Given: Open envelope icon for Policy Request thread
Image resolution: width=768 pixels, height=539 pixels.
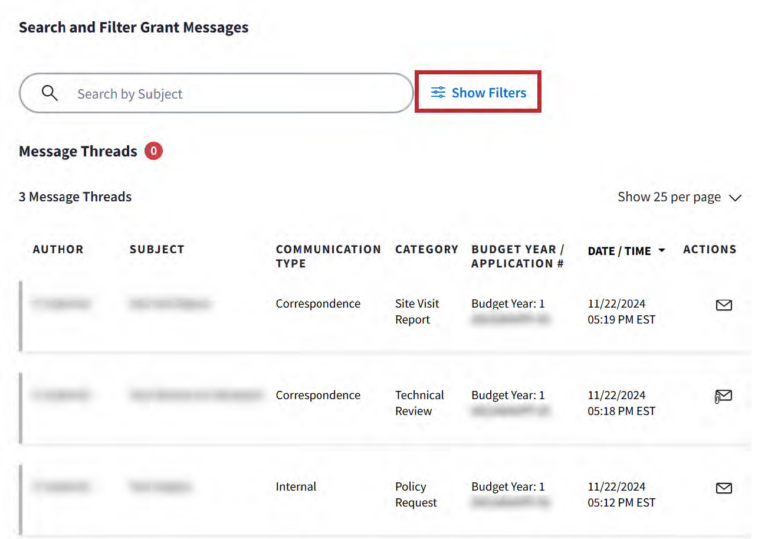Looking at the screenshot, I should [724, 488].
